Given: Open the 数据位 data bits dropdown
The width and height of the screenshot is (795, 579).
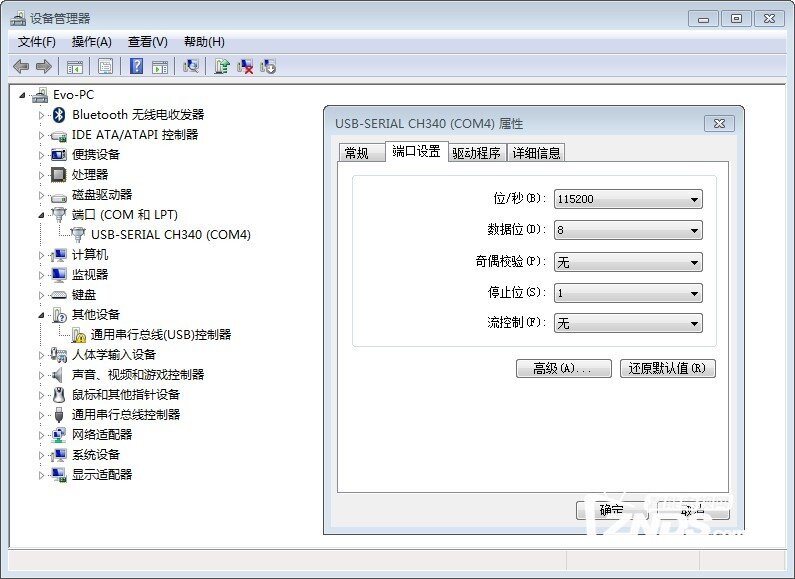Looking at the screenshot, I should [x=628, y=230].
